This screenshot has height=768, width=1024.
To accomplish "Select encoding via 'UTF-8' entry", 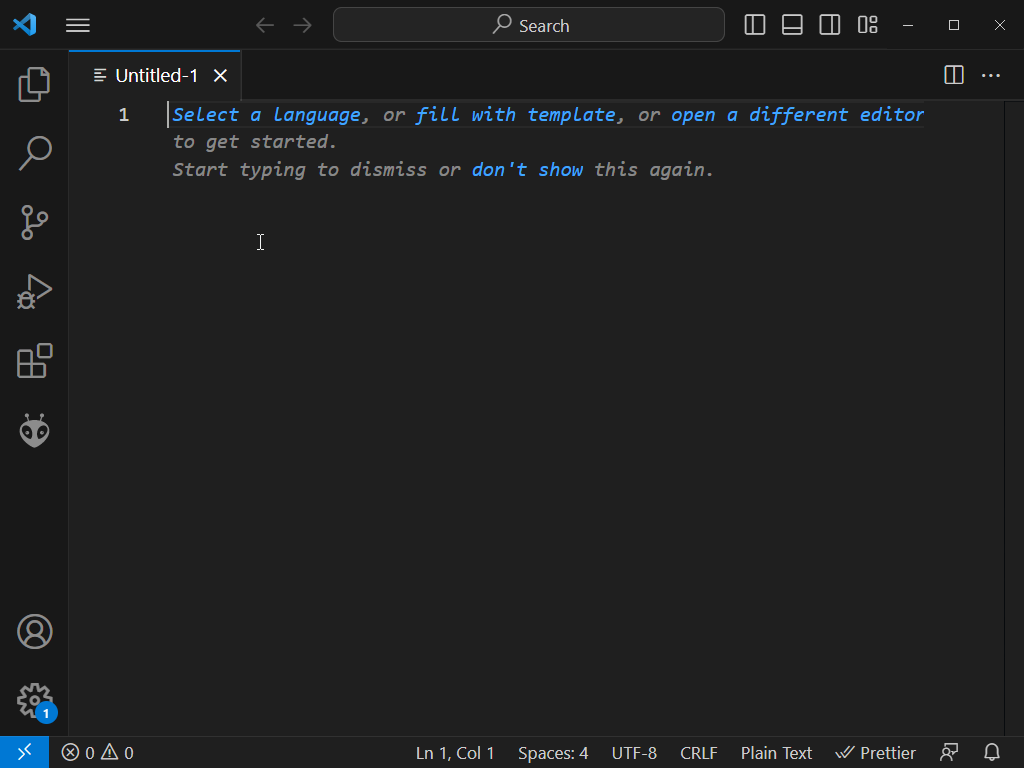I will (634, 753).
